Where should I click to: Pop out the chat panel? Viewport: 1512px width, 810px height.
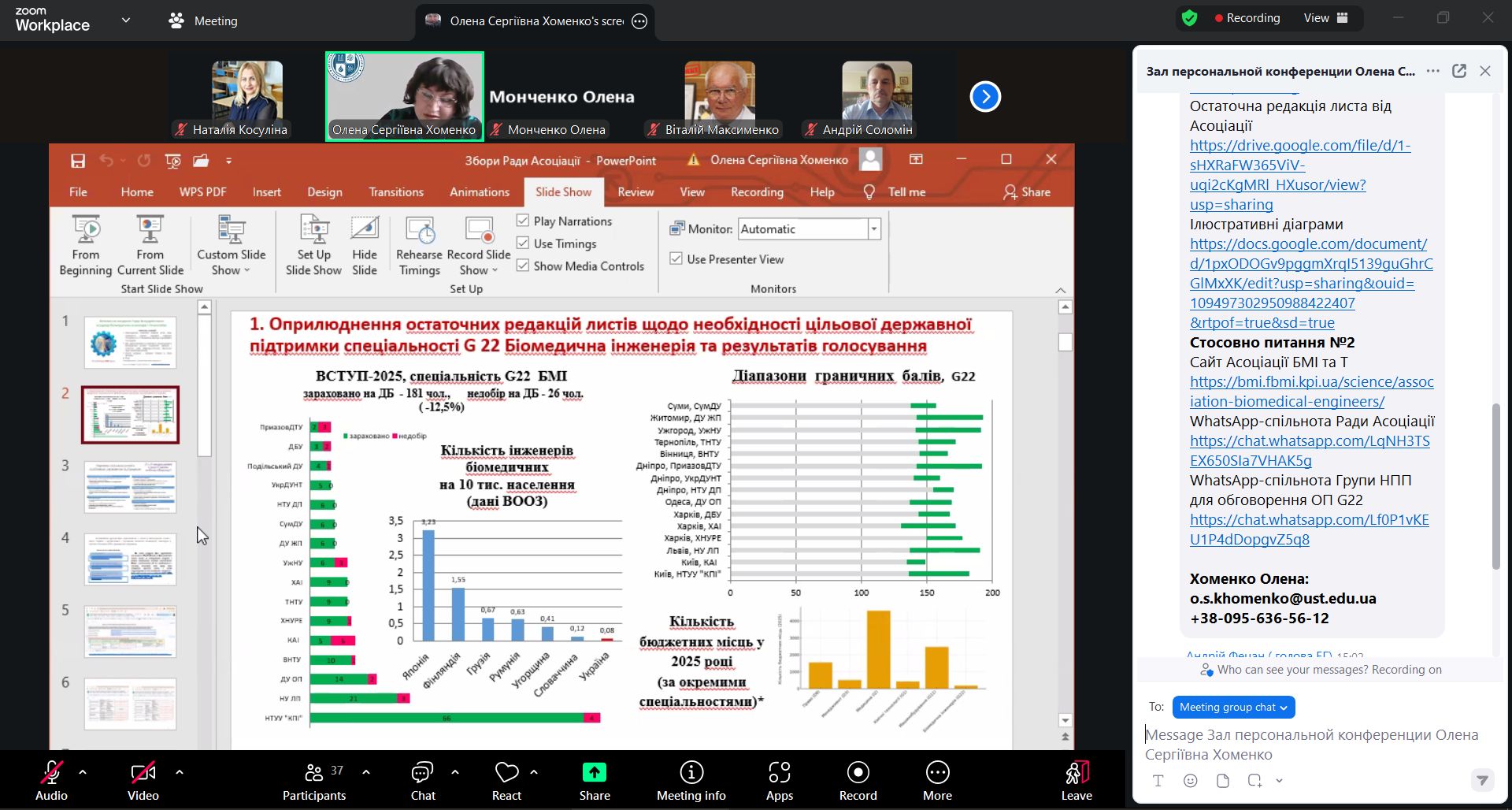coord(1459,71)
